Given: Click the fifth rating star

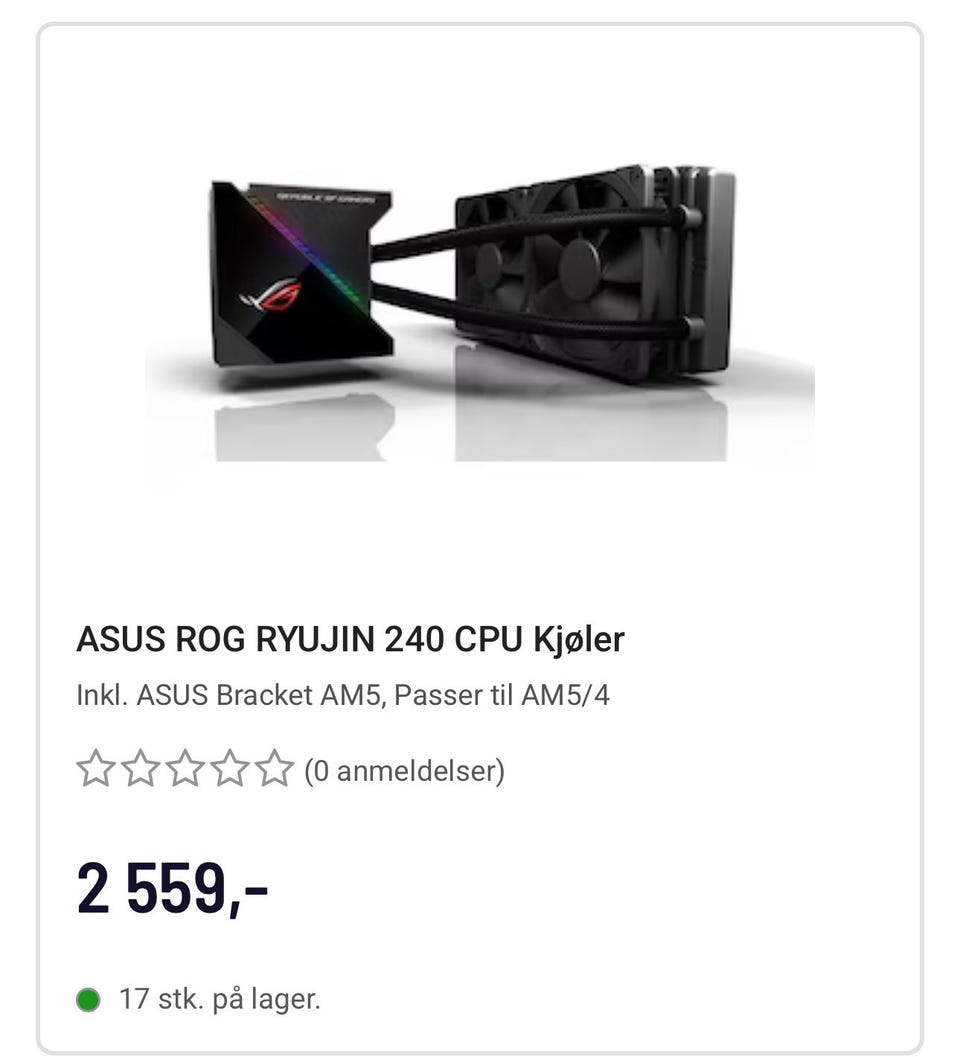Looking at the screenshot, I should pos(274,769).
